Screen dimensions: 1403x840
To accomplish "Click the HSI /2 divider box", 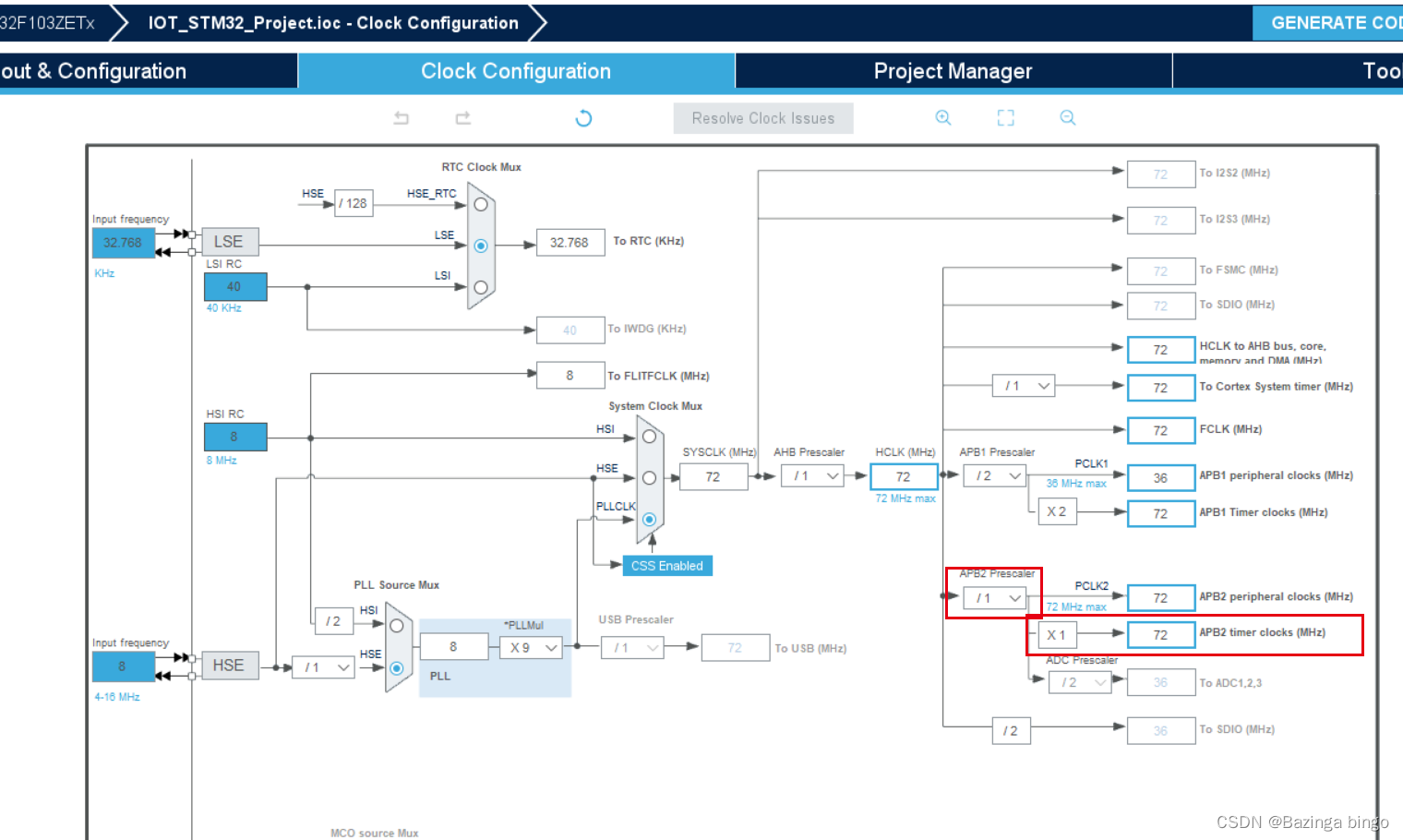I will [333, 621].
